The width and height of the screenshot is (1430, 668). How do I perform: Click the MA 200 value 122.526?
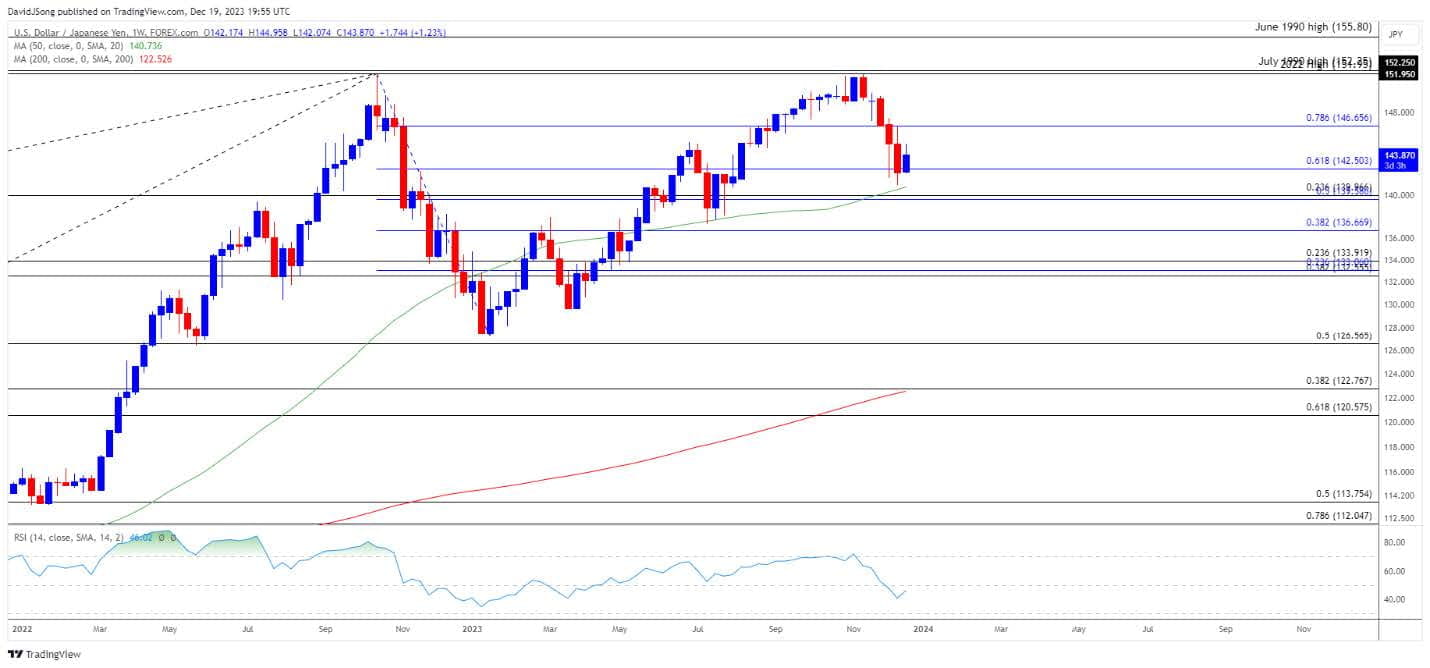155,58
